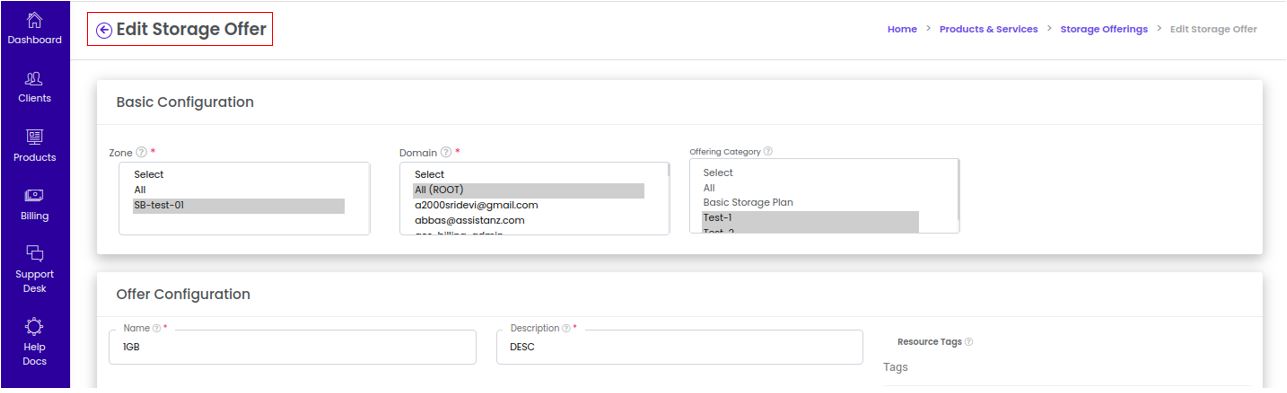Image resolution: width=1287 pixels, height=393 pixels.
Task: Open the Billing sidebar icon
Action: (34, 195)
